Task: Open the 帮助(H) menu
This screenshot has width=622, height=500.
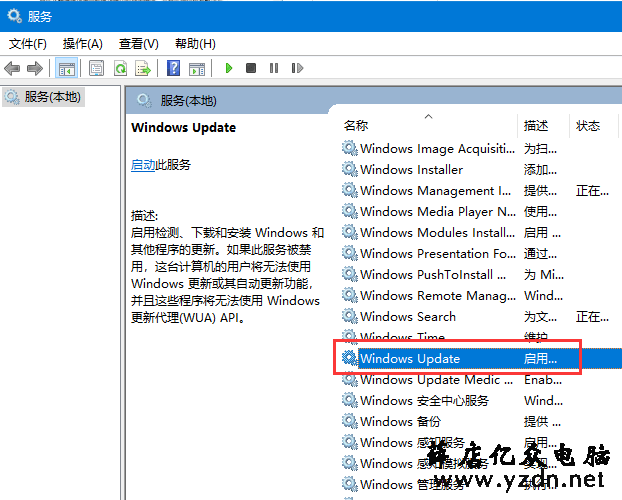Action: coord(195,43)
